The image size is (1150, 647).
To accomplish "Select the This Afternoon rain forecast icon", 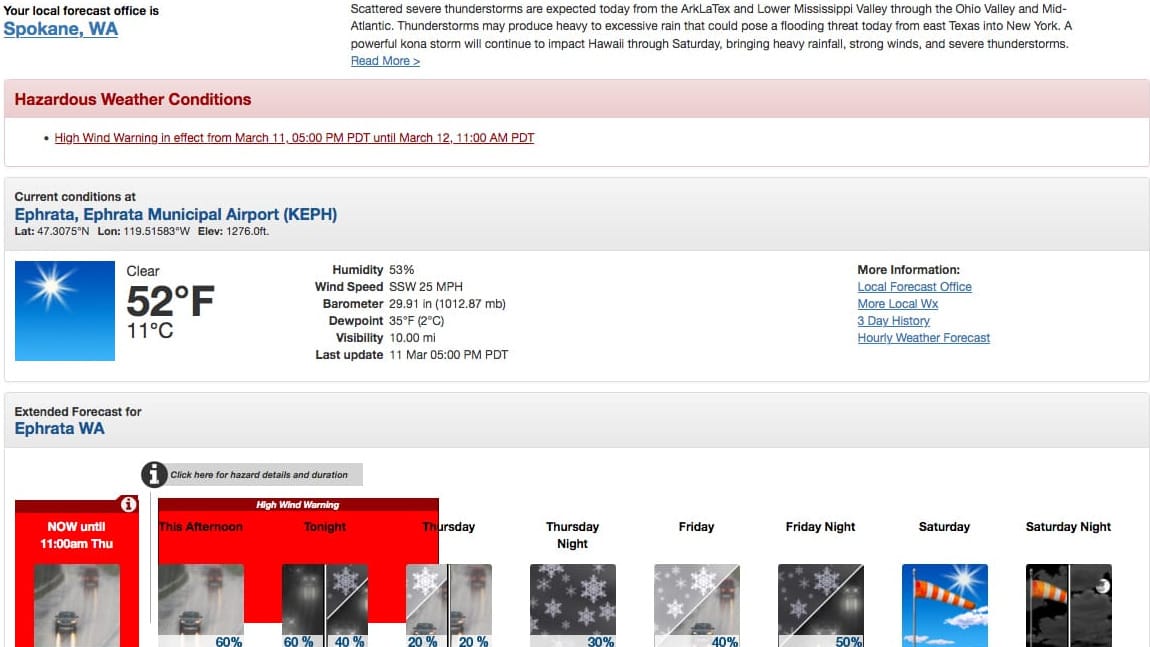I will click(200, 604).
